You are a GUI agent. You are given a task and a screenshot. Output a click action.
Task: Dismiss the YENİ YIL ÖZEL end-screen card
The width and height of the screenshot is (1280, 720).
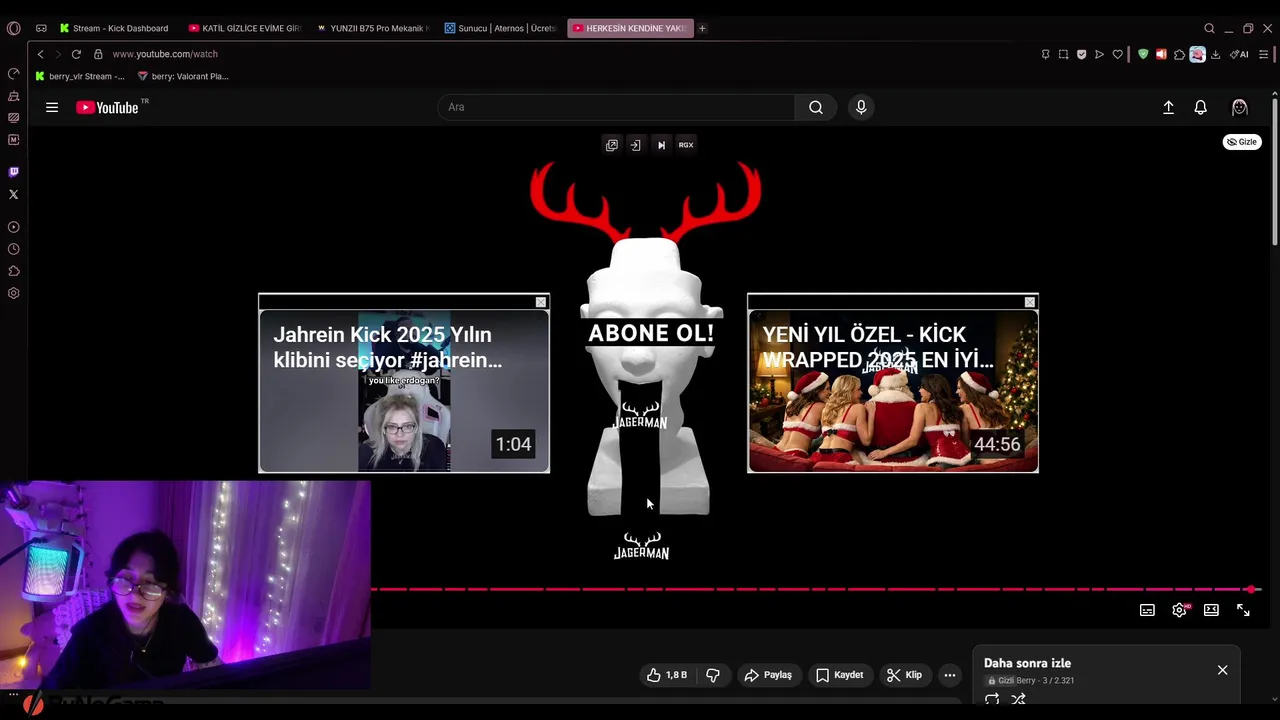point(1030,302)
